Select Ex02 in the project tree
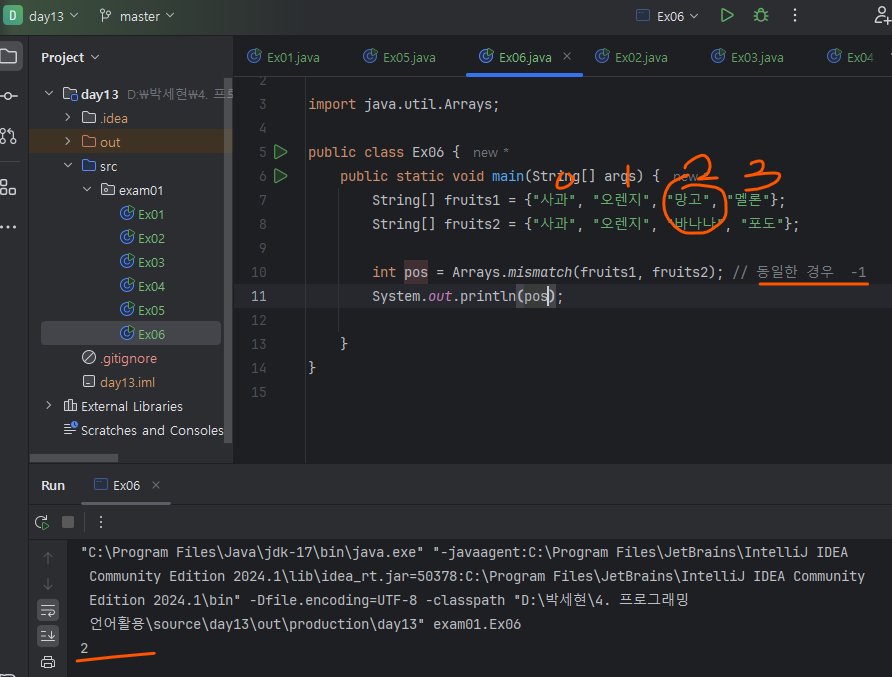892x677 pixels. tap(142, 238)
